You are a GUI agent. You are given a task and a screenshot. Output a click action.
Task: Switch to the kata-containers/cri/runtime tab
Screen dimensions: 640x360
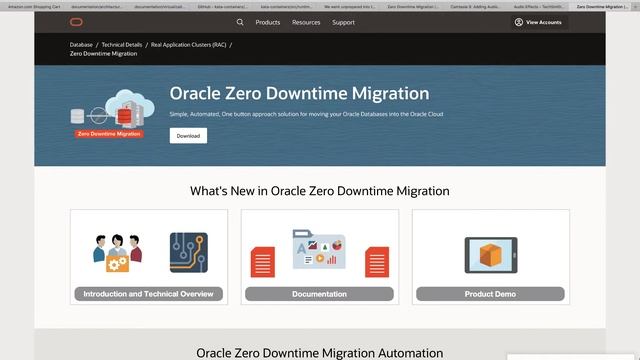pyautogui.click(x=286, y=7)
